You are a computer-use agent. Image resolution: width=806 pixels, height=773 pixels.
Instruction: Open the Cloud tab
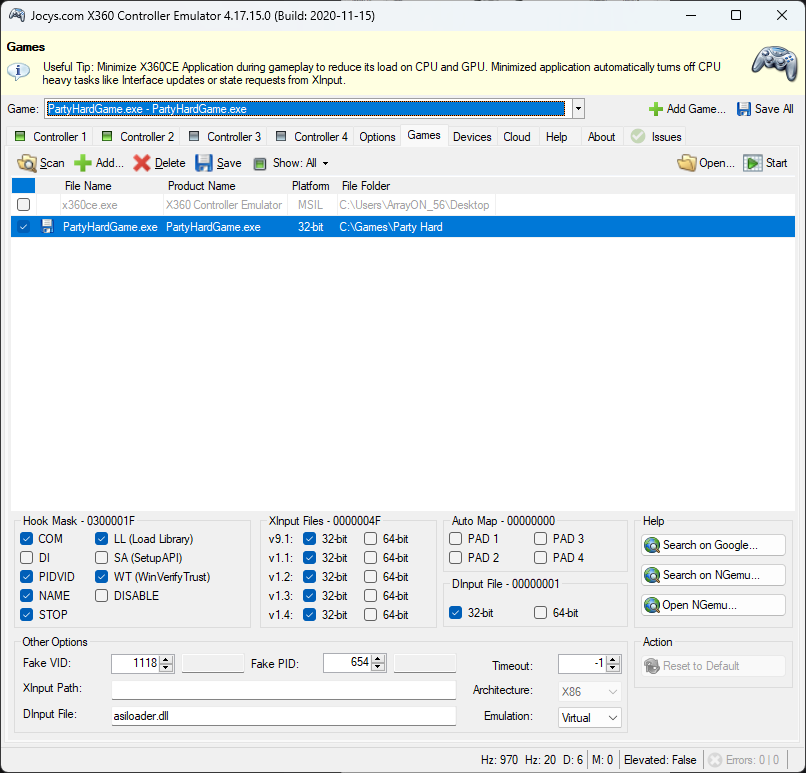[517, 137]
